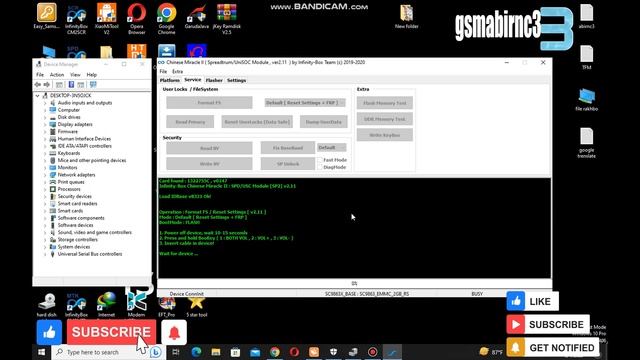This screenshot has height=360, width=640.
Task: Click the 0% progress bar below the log
Action: coord(354,283)
